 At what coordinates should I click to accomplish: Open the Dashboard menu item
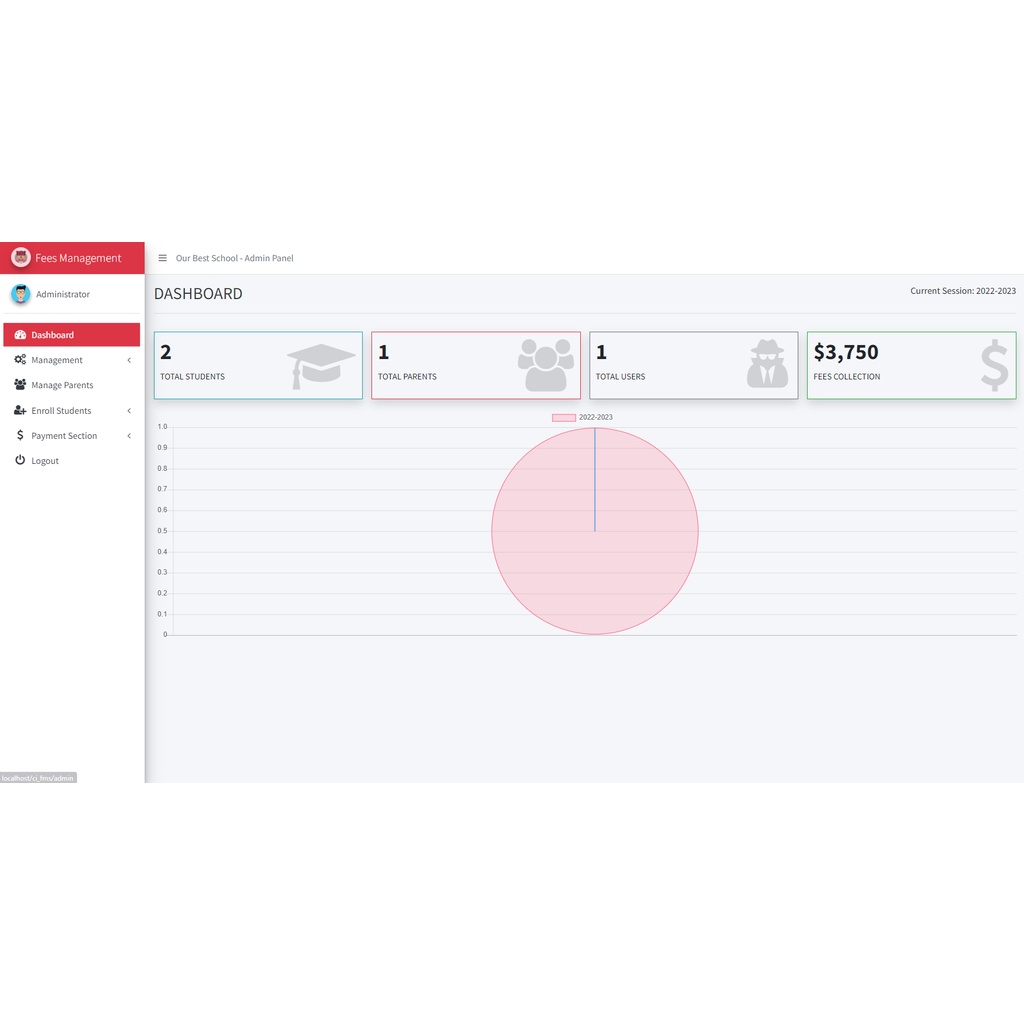coord(55,334)
